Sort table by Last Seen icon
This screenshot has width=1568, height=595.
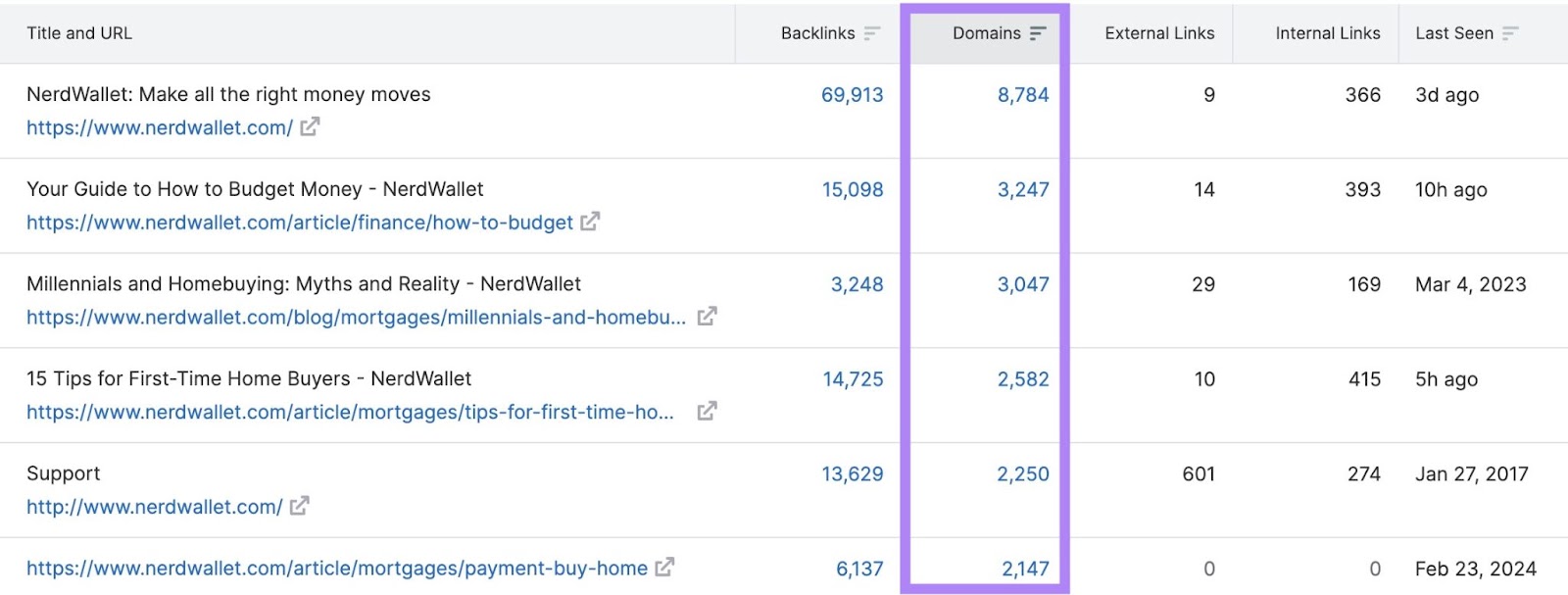point(1510,33)
